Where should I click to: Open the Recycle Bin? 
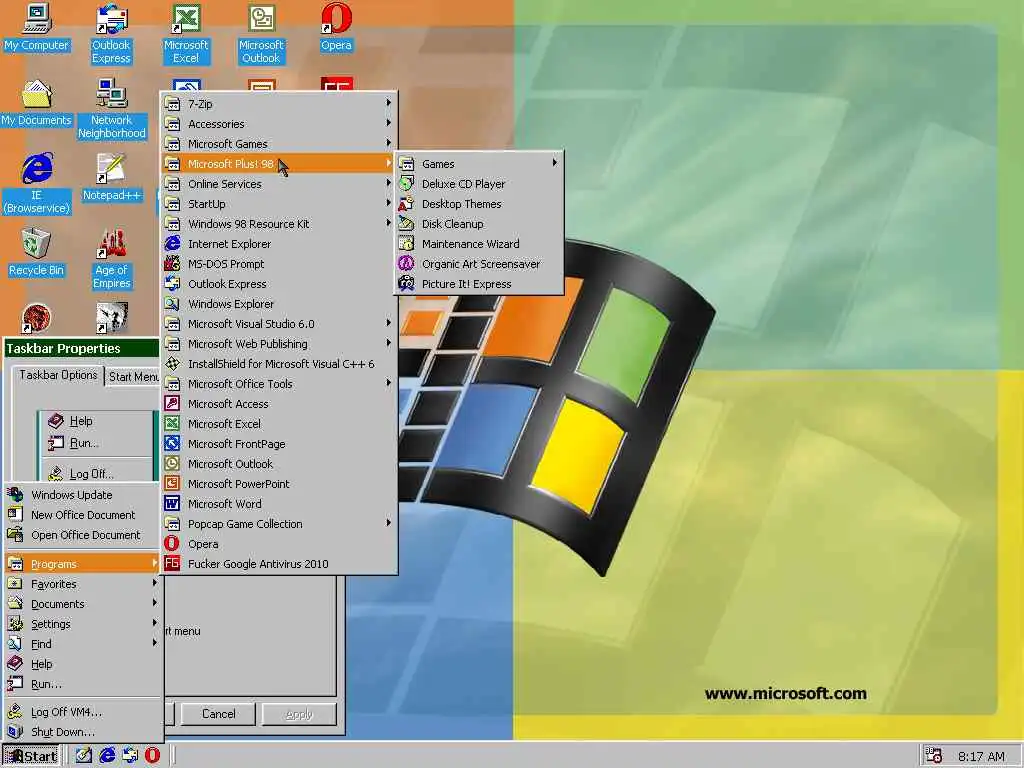coord(37,253)
